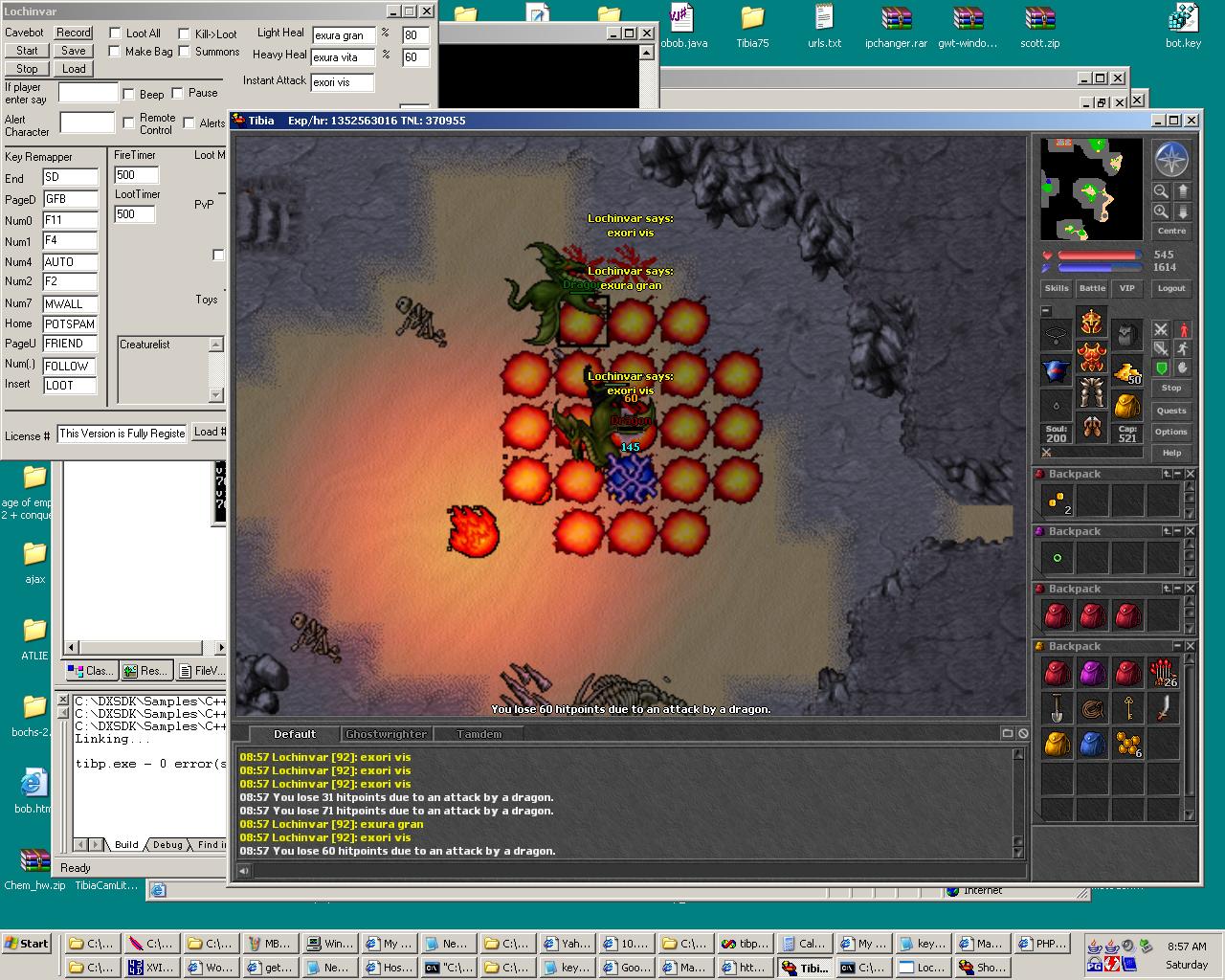
Task: Enable the Make Bag checkbox
Action: coord(115,52)
